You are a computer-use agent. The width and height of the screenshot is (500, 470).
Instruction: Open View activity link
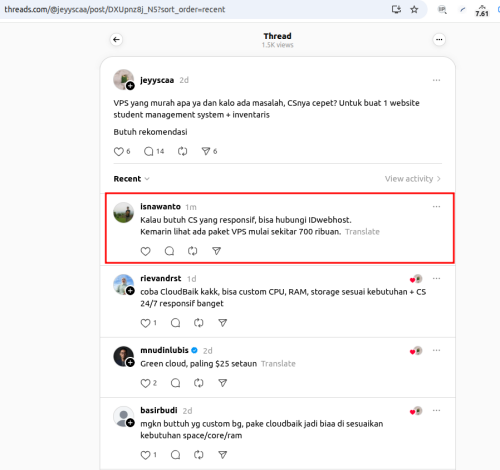pos(413,179)
